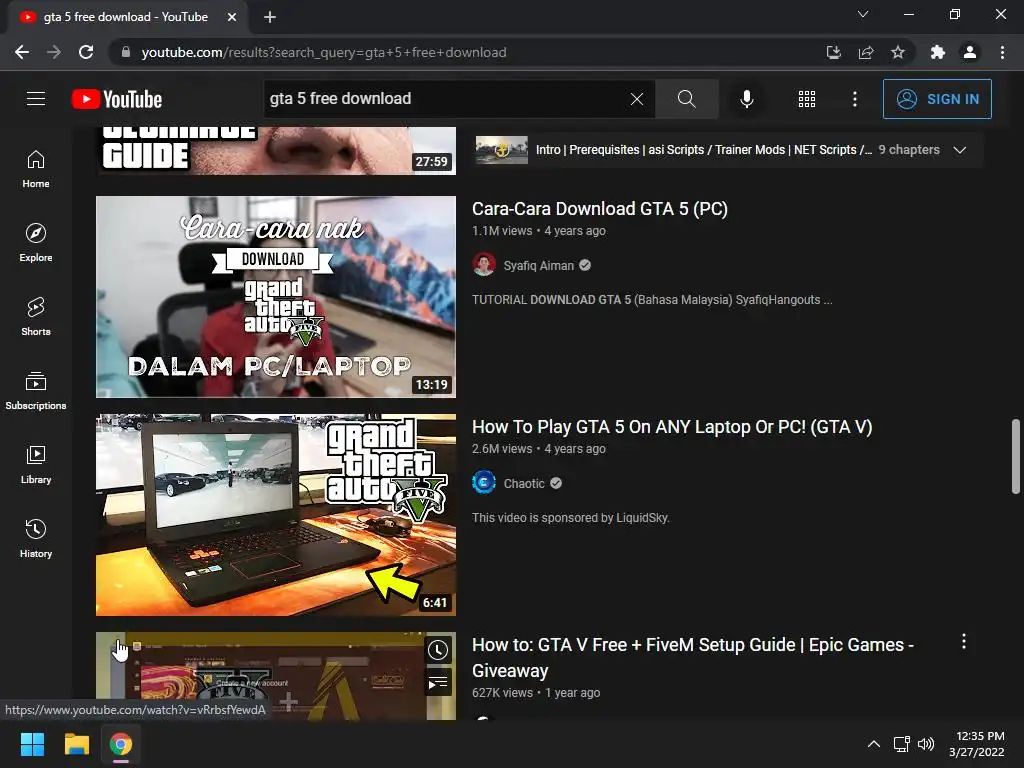Click the install app icon in address bar
Image resolution: width=1024 pixels, height=768 pixels.
tap(833, 52)
